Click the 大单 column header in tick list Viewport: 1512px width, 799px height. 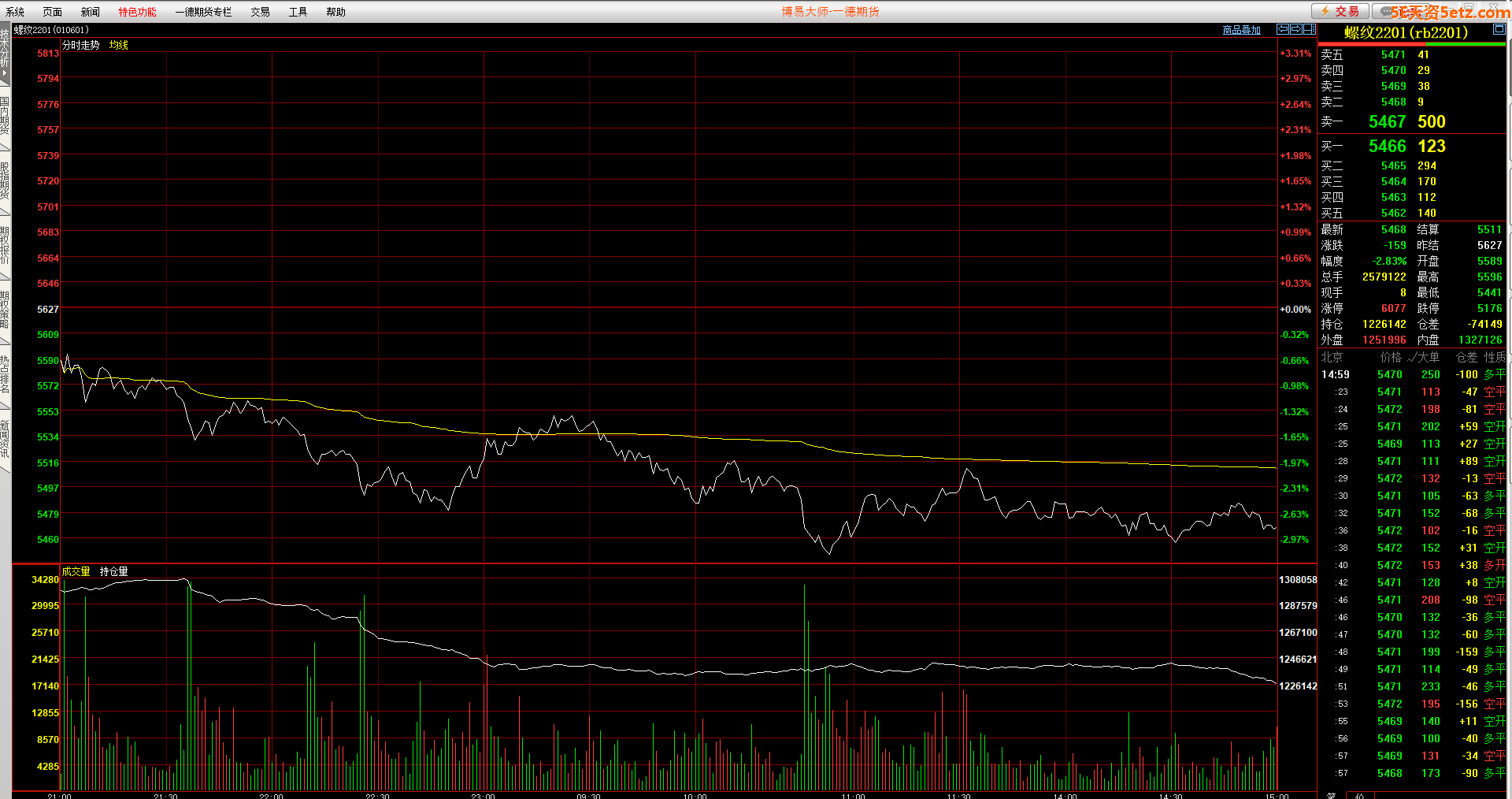coord(1429,357)
